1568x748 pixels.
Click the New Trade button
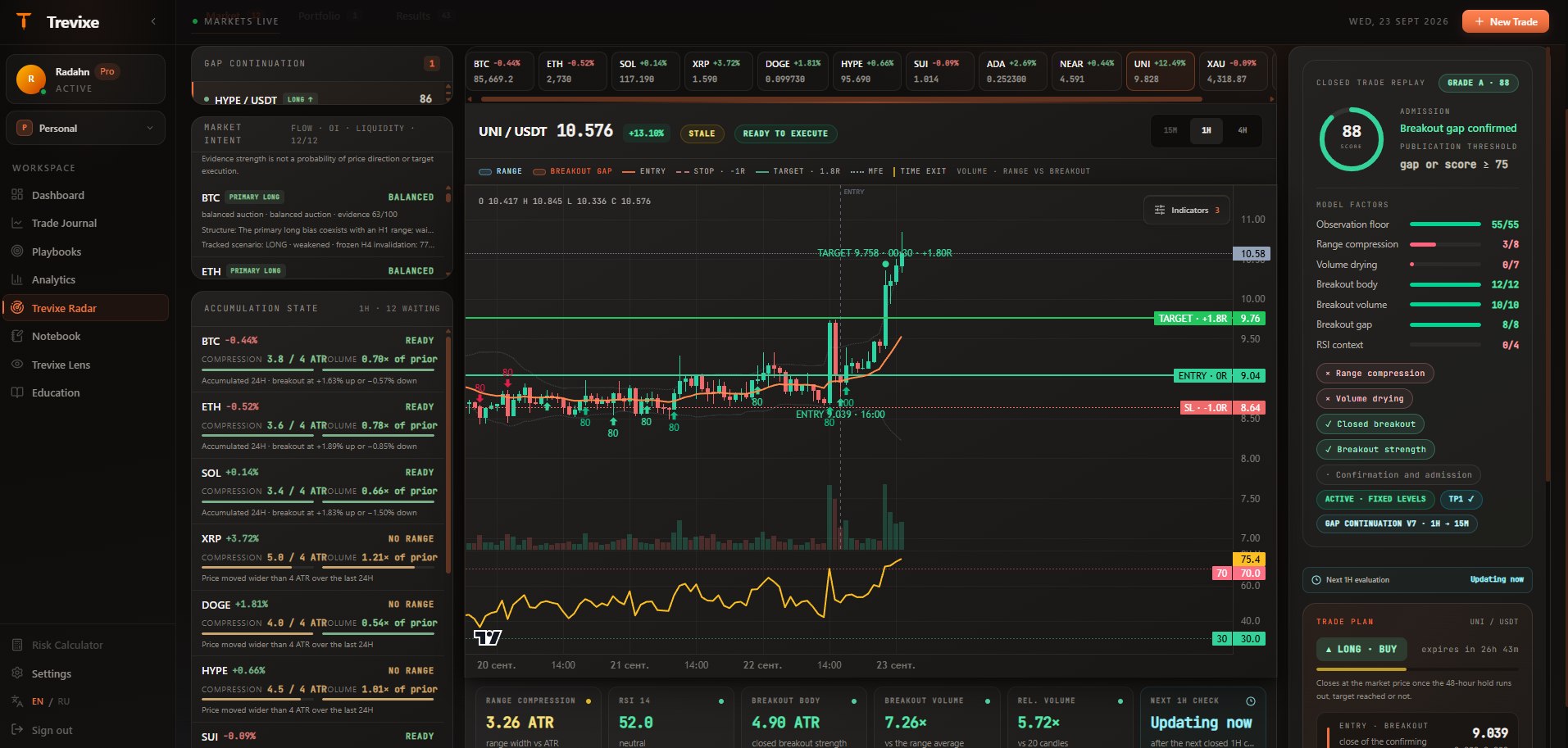[1506, 21]
